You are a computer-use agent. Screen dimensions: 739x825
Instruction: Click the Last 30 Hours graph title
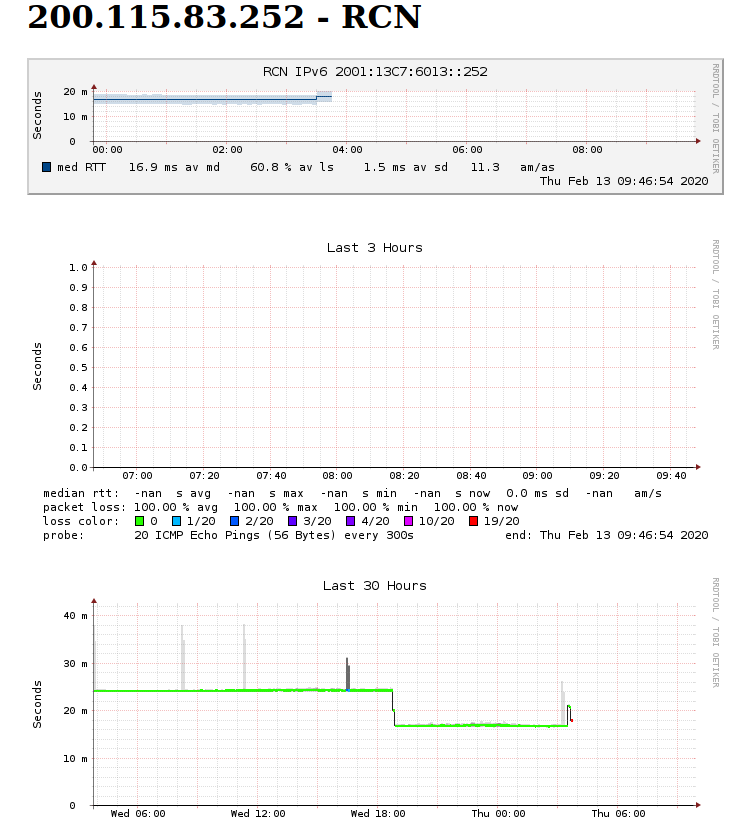374,586
